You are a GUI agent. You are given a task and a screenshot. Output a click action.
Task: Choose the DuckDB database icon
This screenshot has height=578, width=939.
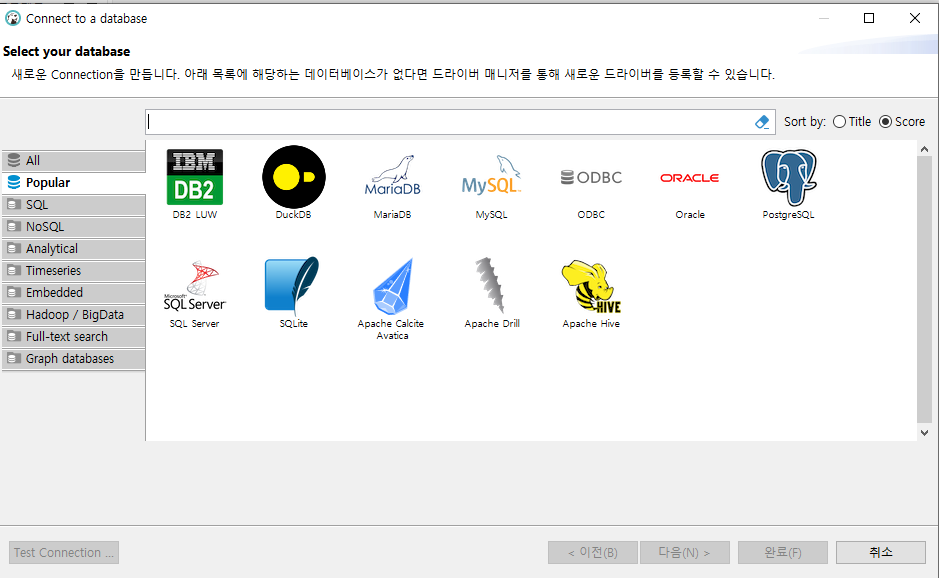click(x=293, y=177)
